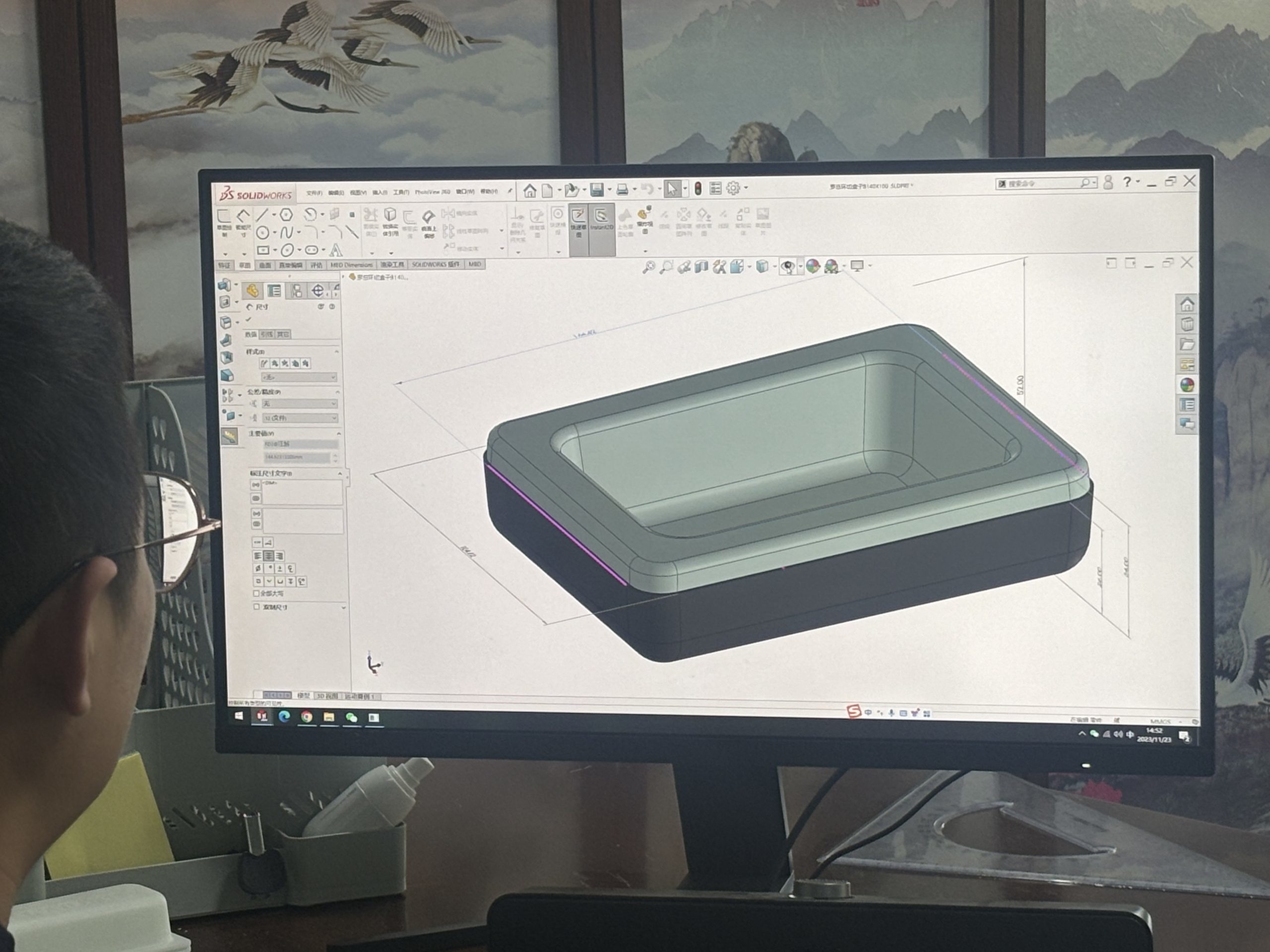Click the Edit Appearance color ball
Viewport: 1270px width, 952px height.
click(x=813, y=266)
